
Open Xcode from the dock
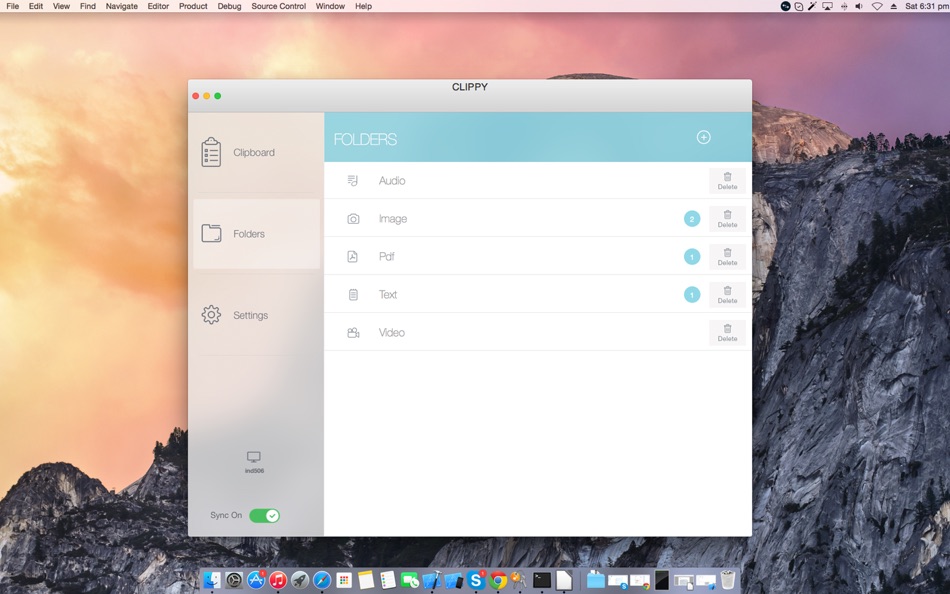432,580
